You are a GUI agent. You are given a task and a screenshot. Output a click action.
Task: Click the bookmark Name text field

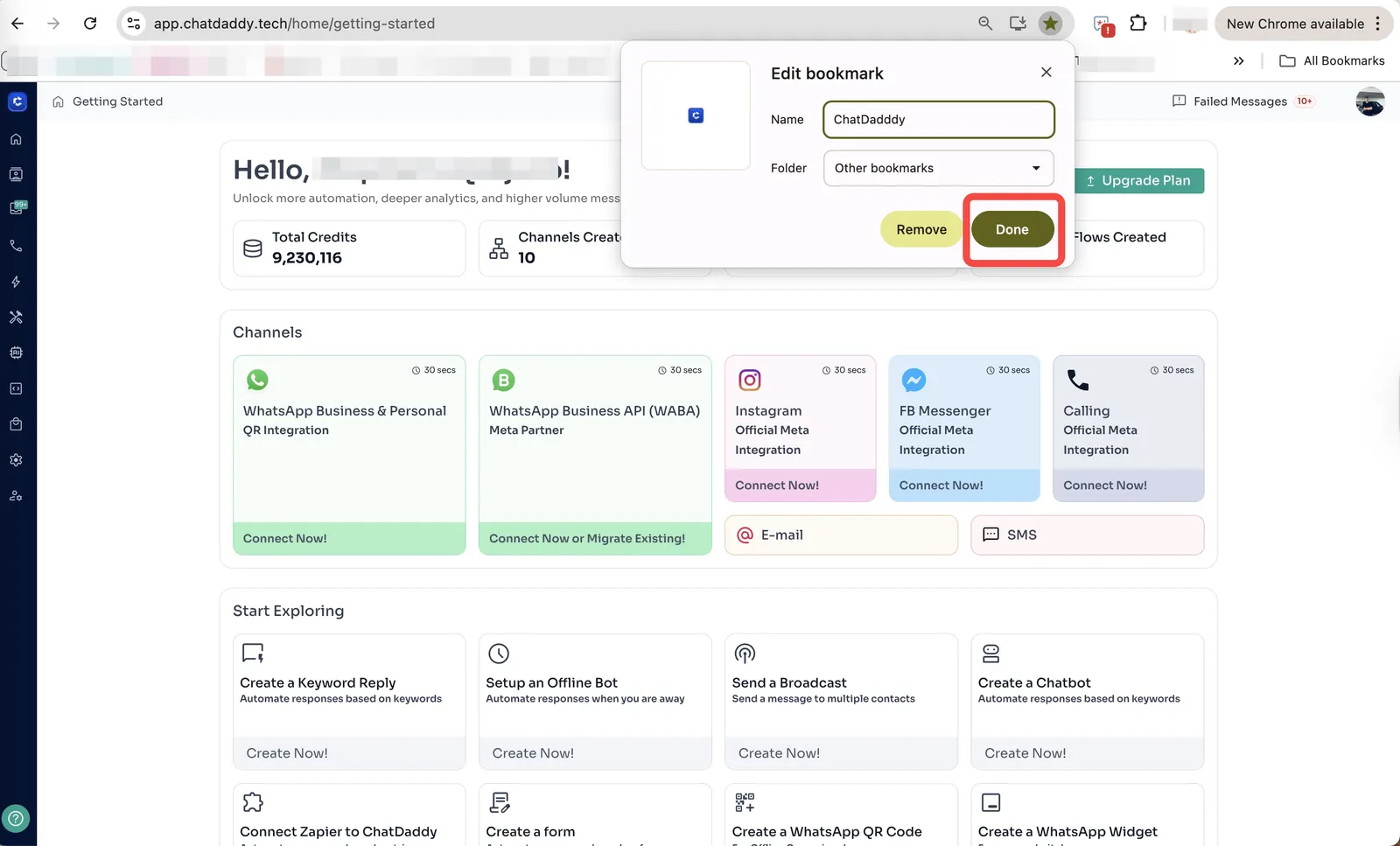[938, 120]
